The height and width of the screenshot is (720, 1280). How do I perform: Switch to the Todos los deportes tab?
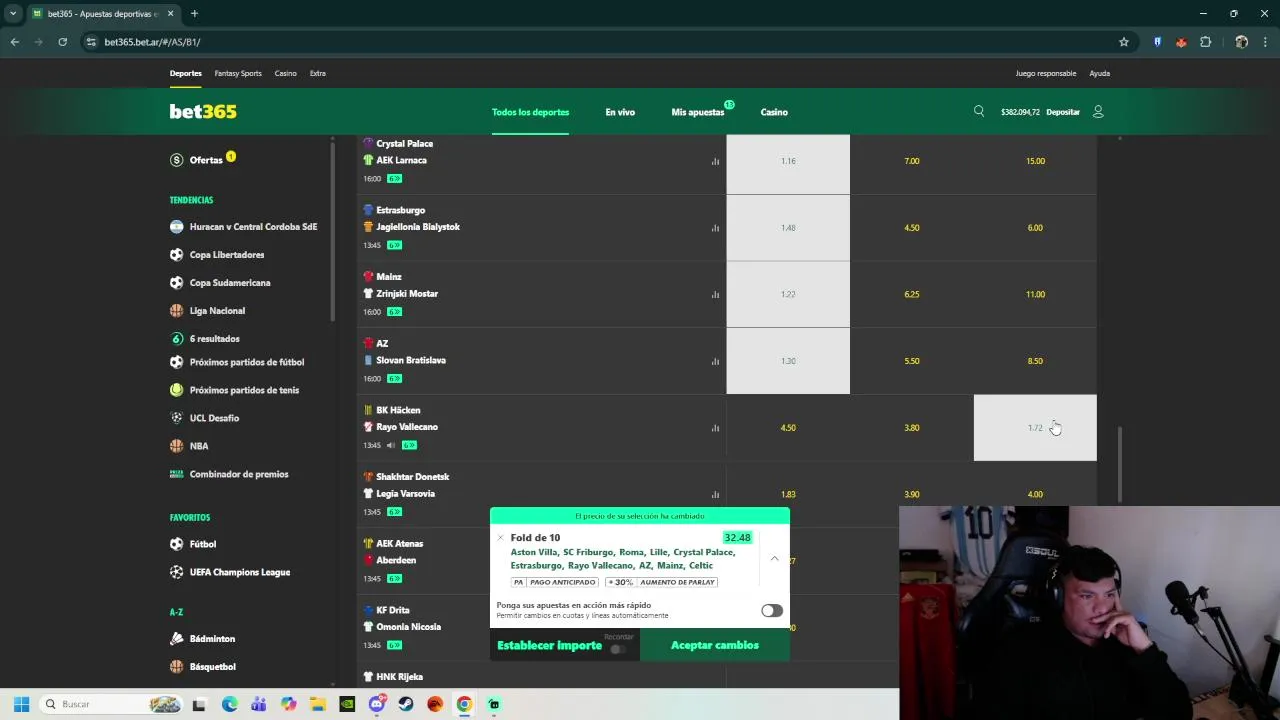[x=530, y=112]
